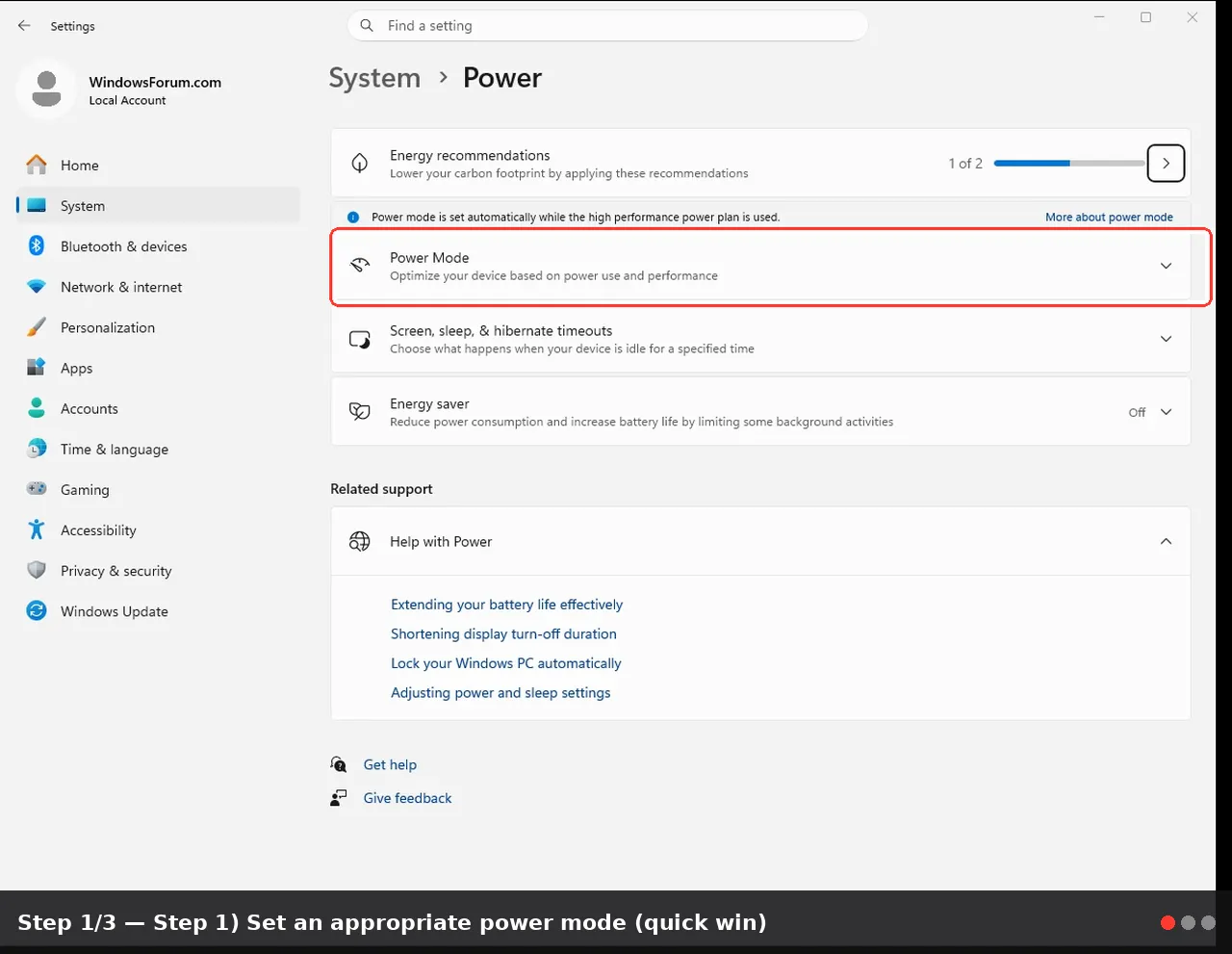Collapse the Help with Power section
Viewport: 1232px width, 954px height.
point(1166,542)
